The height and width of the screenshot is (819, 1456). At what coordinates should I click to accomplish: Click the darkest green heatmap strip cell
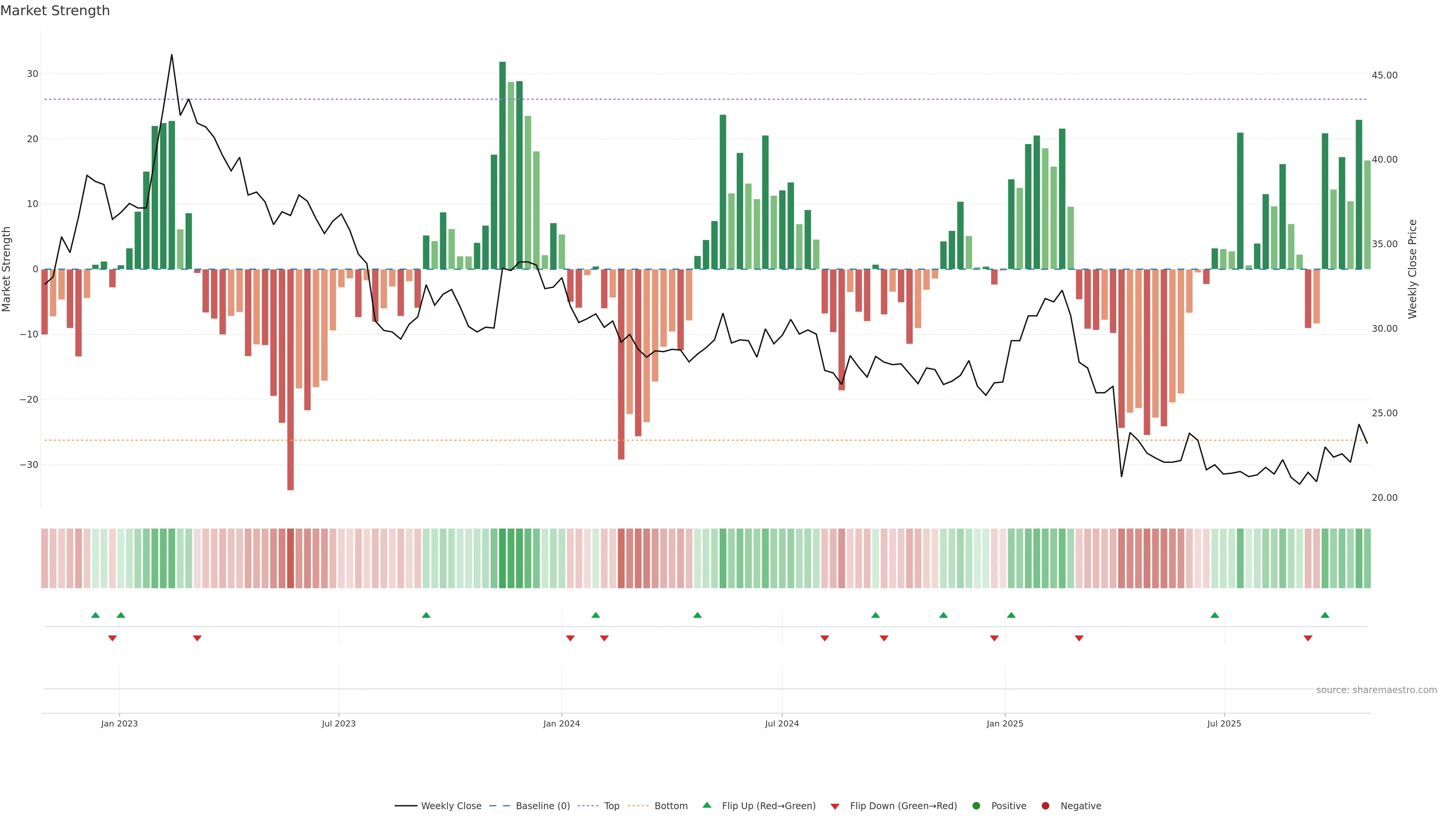point(502,559)
